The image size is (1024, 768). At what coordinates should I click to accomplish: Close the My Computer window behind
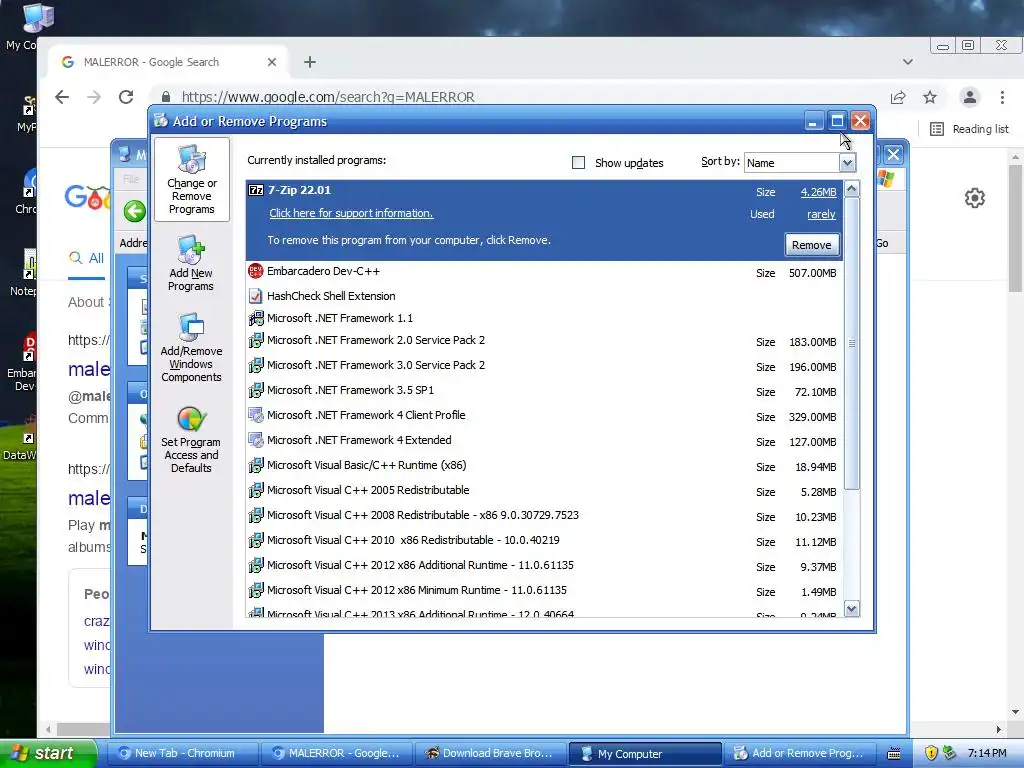[x=893, y=155]
